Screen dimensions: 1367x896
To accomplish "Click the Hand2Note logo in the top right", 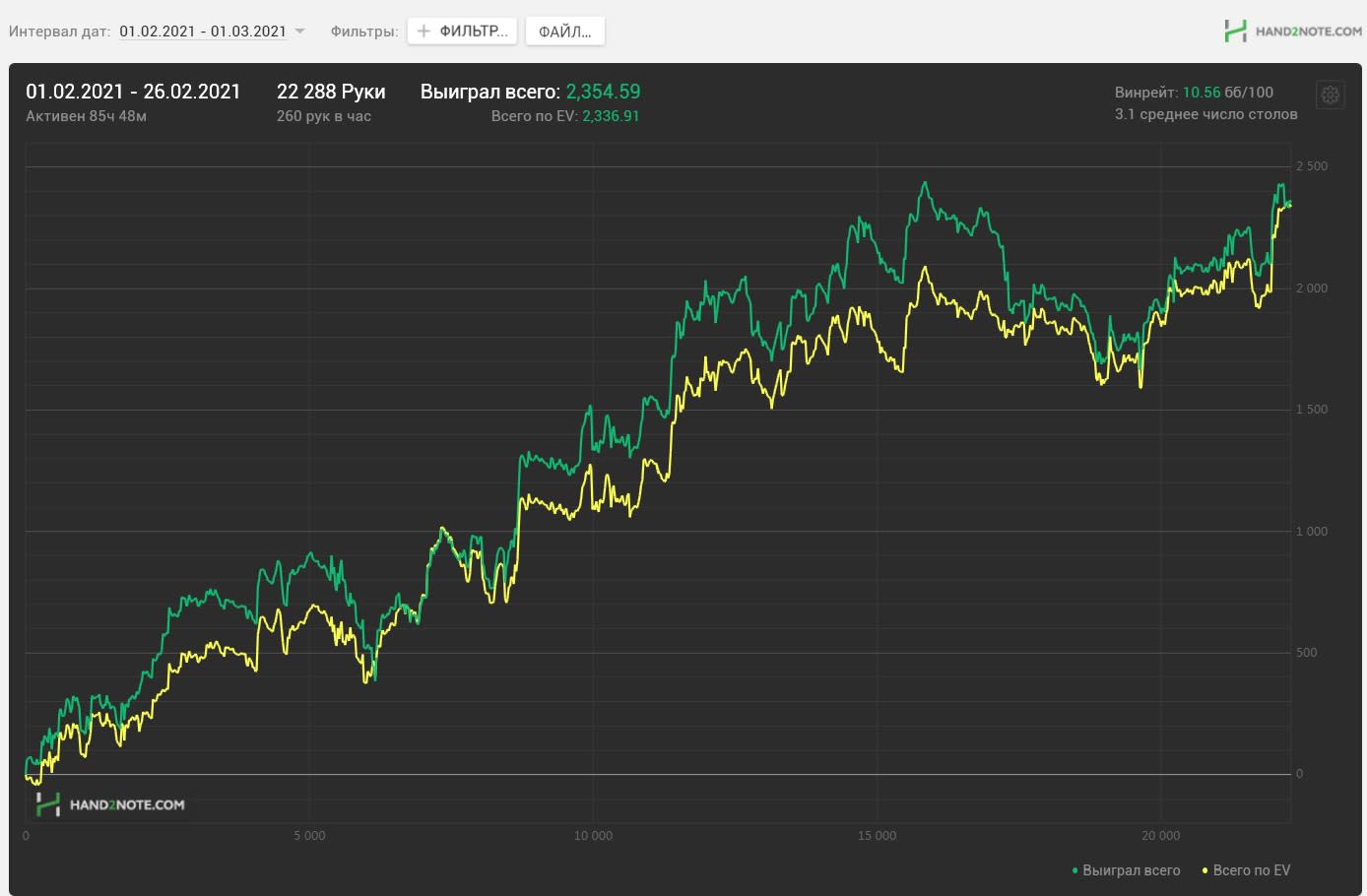I will click(1292, 31).
